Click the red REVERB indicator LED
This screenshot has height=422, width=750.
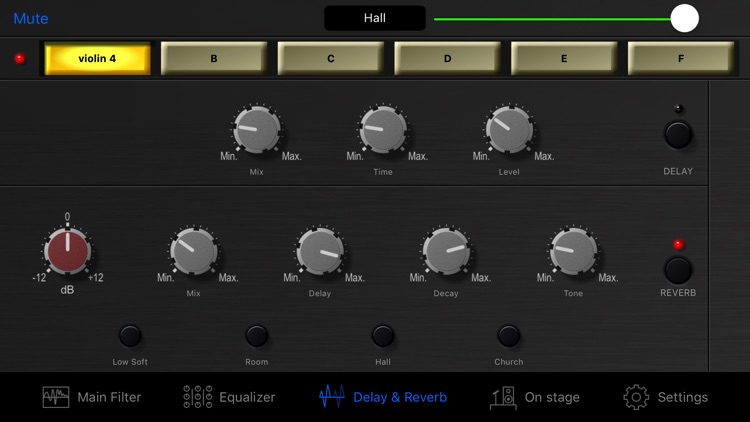click(678, 244)
